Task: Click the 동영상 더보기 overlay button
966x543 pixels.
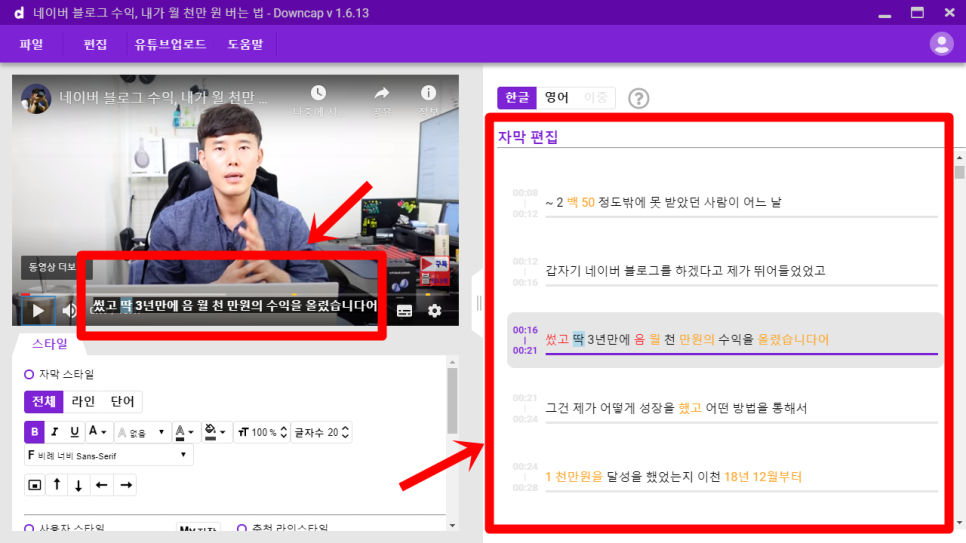Action: coord(55,267)
